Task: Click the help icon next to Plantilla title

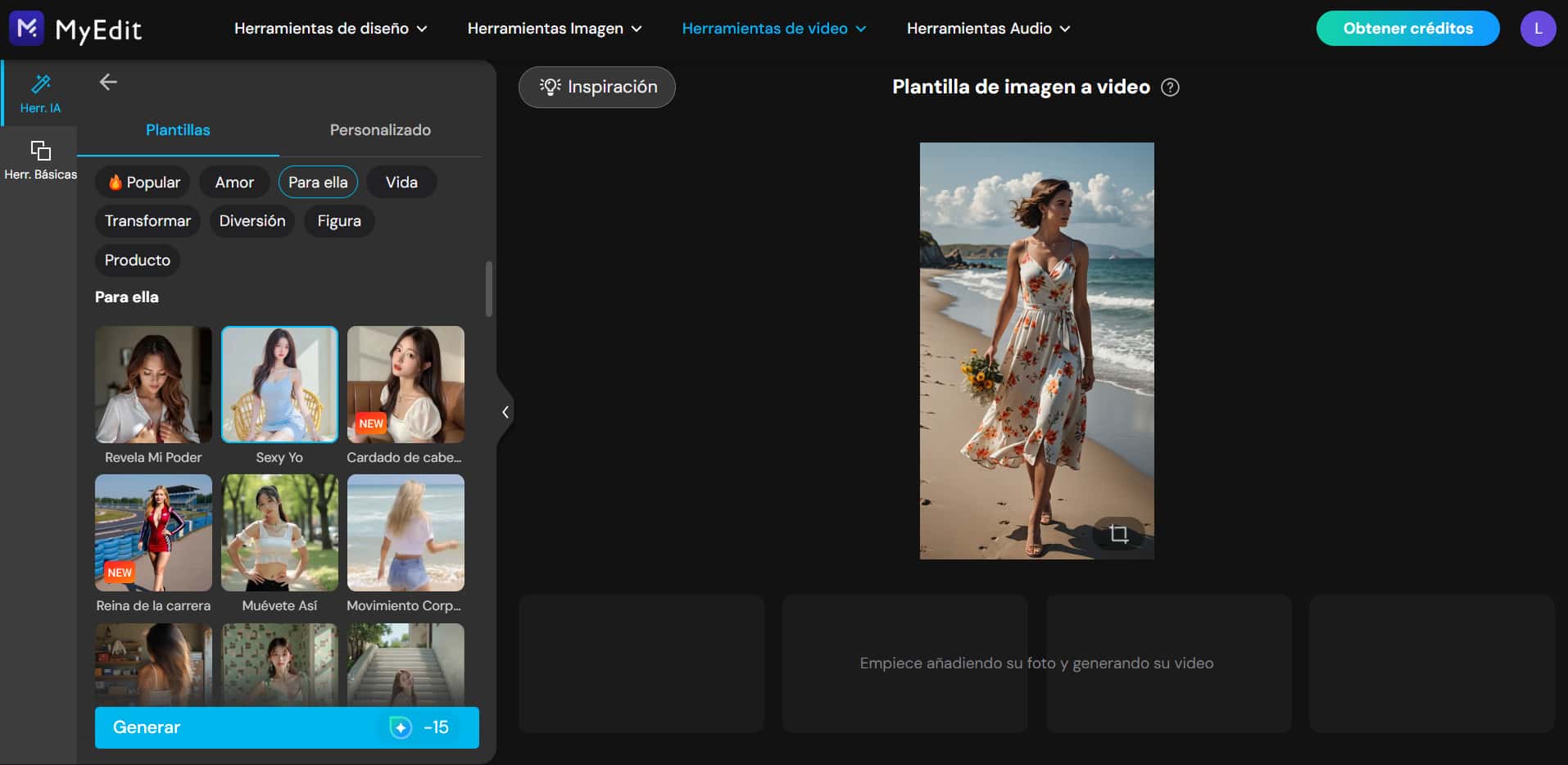Action: tap(1170, 88)
